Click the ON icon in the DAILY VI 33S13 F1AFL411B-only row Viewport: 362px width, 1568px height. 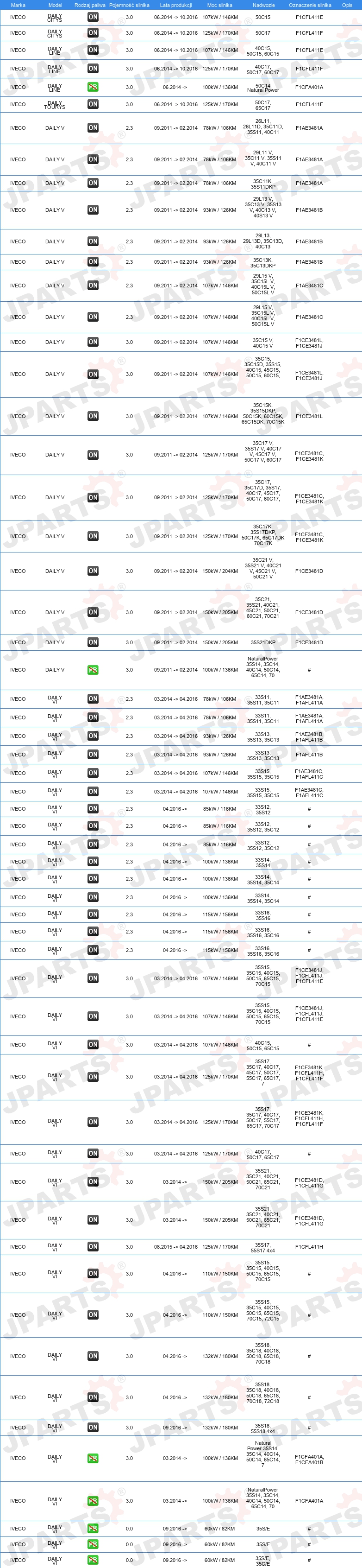point(93,754)
